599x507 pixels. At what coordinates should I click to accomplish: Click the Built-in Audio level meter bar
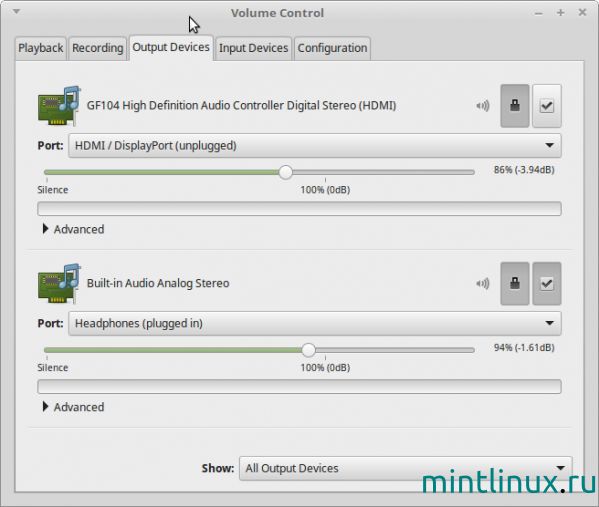click(299, 387)
